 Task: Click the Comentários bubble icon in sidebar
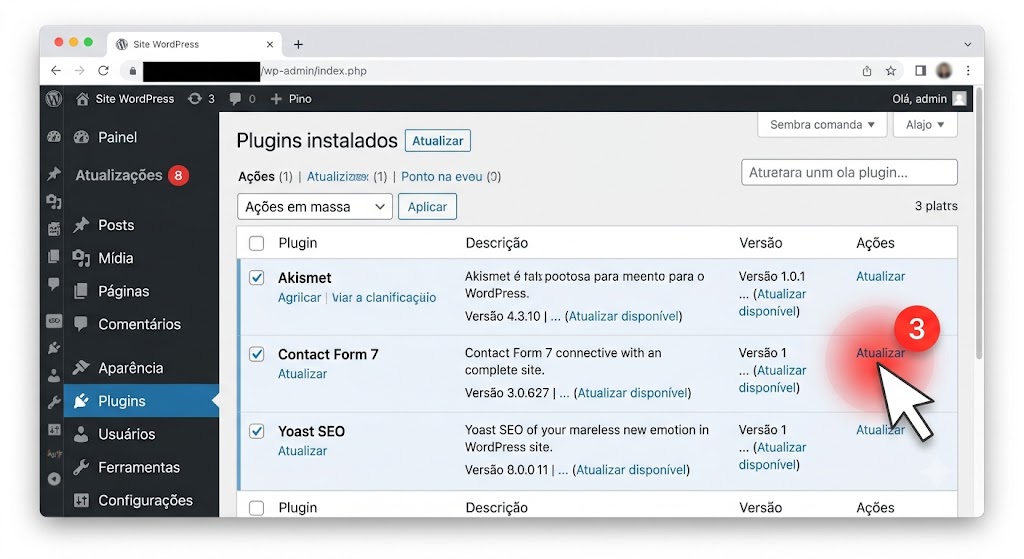81,324
